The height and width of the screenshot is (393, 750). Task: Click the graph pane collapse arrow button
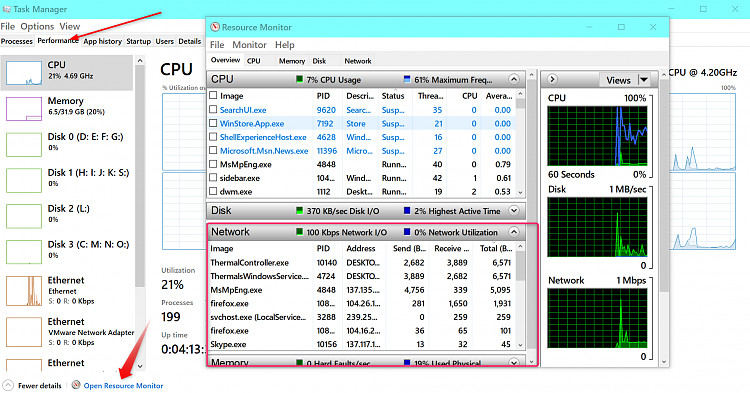tap(552, 79)
